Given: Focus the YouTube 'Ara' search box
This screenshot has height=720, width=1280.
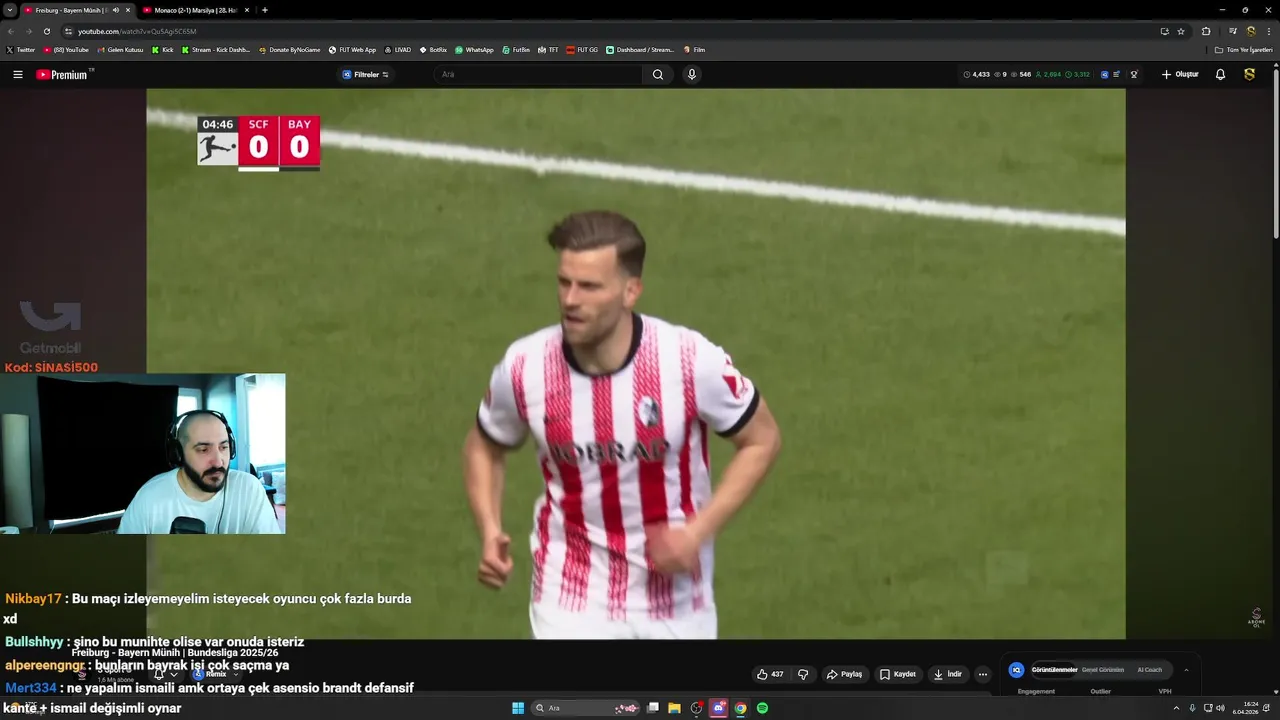Looking at the screenshot, I should (540, 75).
